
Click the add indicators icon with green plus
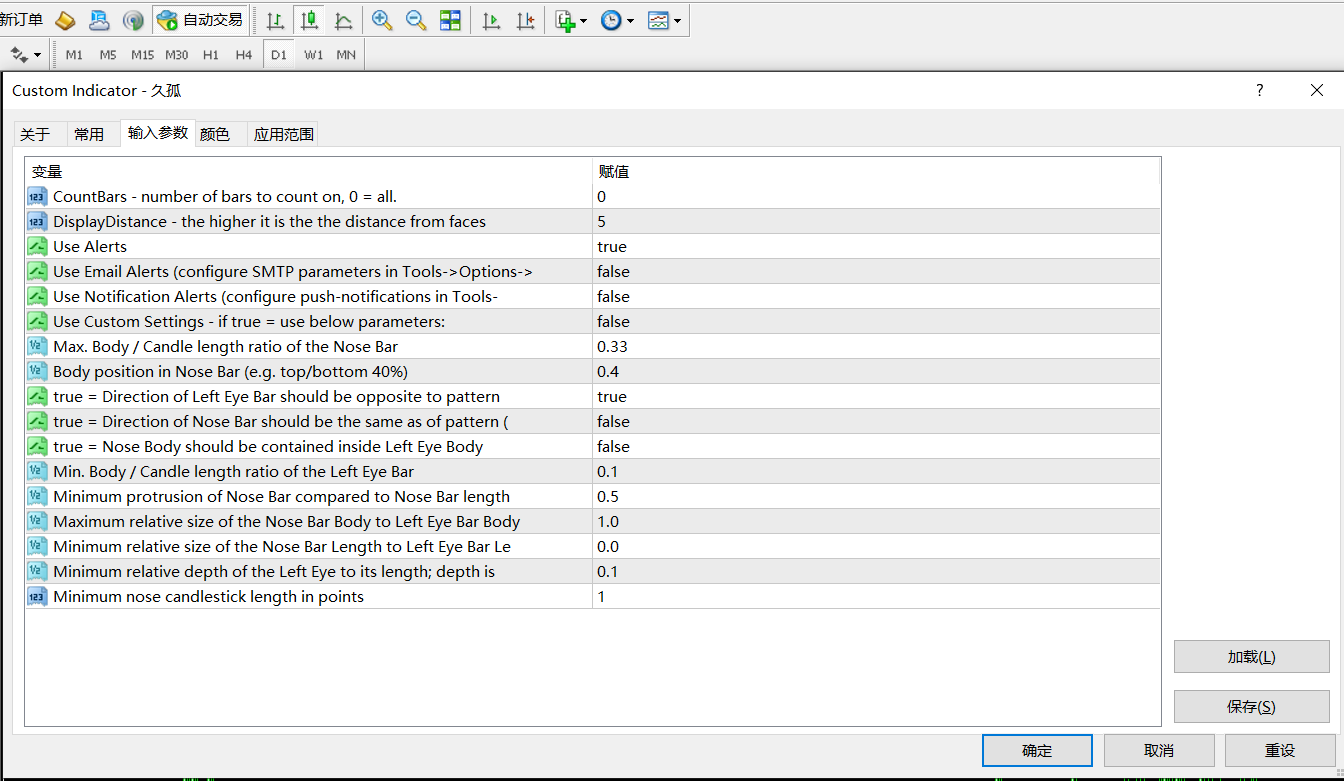click(565, 20)
